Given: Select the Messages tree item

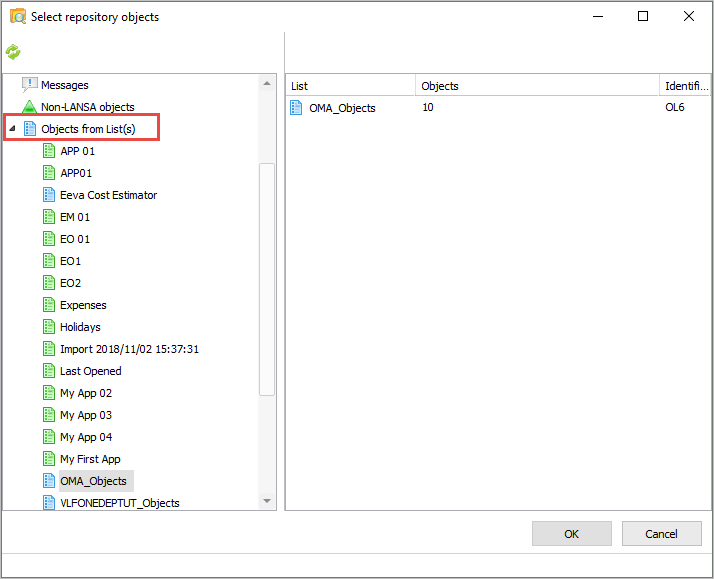Looking at the screenshot, I should pyautogui.click(x=65, y=85).
